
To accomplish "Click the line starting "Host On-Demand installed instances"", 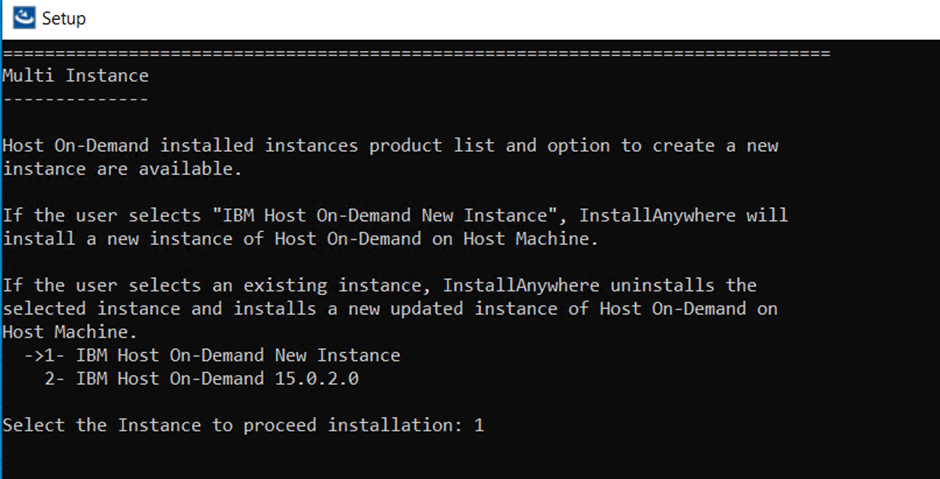I will tap(390, 146).
